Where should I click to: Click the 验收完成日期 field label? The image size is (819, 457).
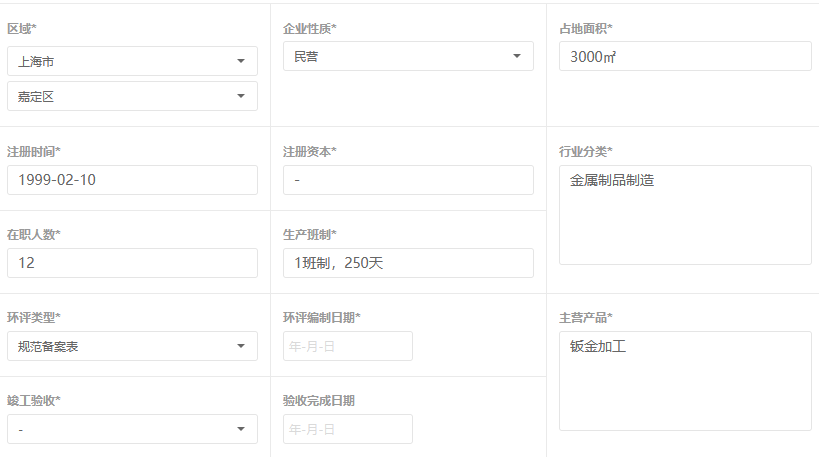[x=319, y=401]
